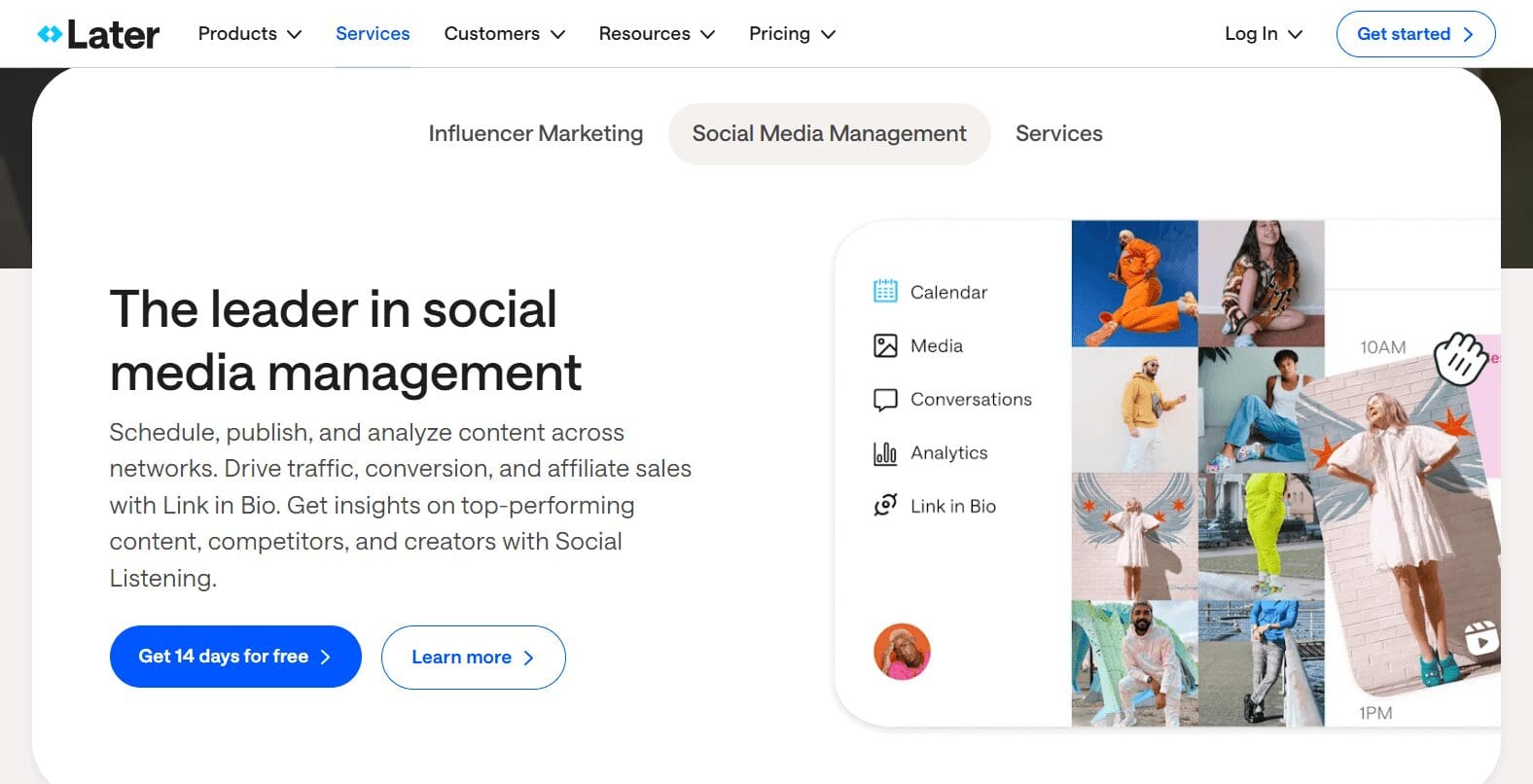This screenshot has width=1533, height=784.
Task: Open the Services item in top navigation
Action: 373,34
